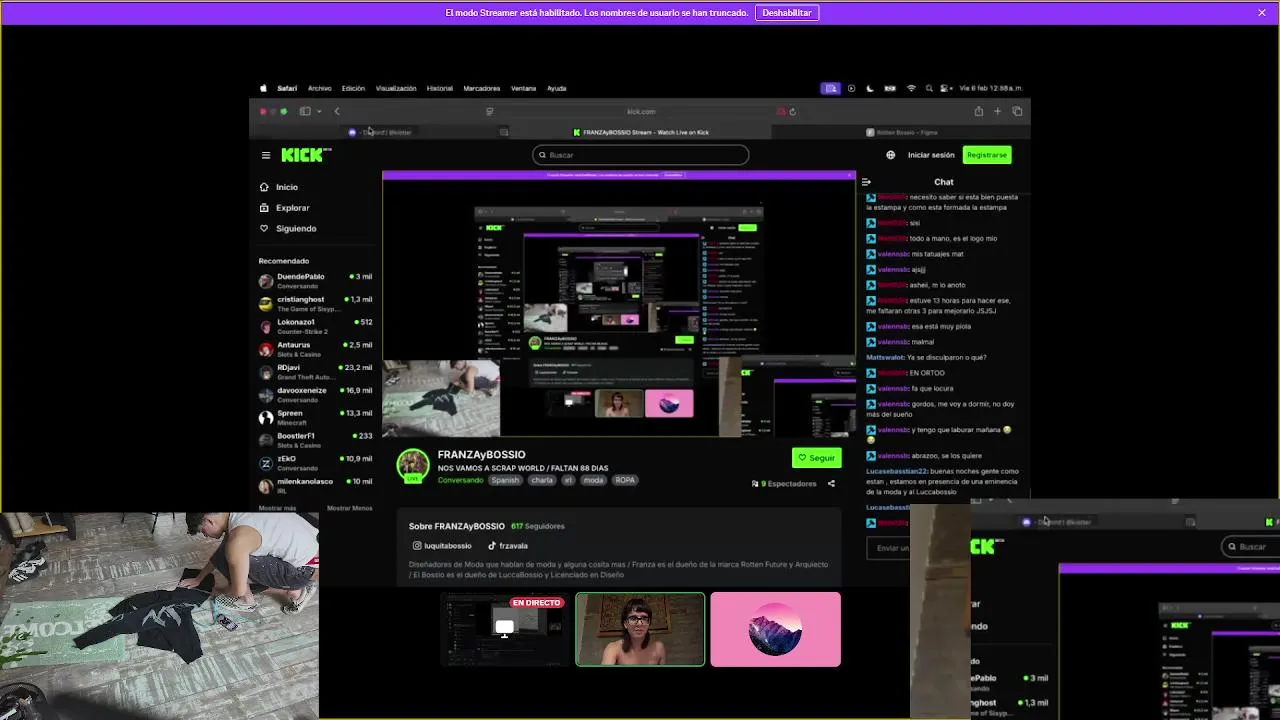1280x720 pixels.
Task: Open a new tab with the plus icon
Action: 997,111
